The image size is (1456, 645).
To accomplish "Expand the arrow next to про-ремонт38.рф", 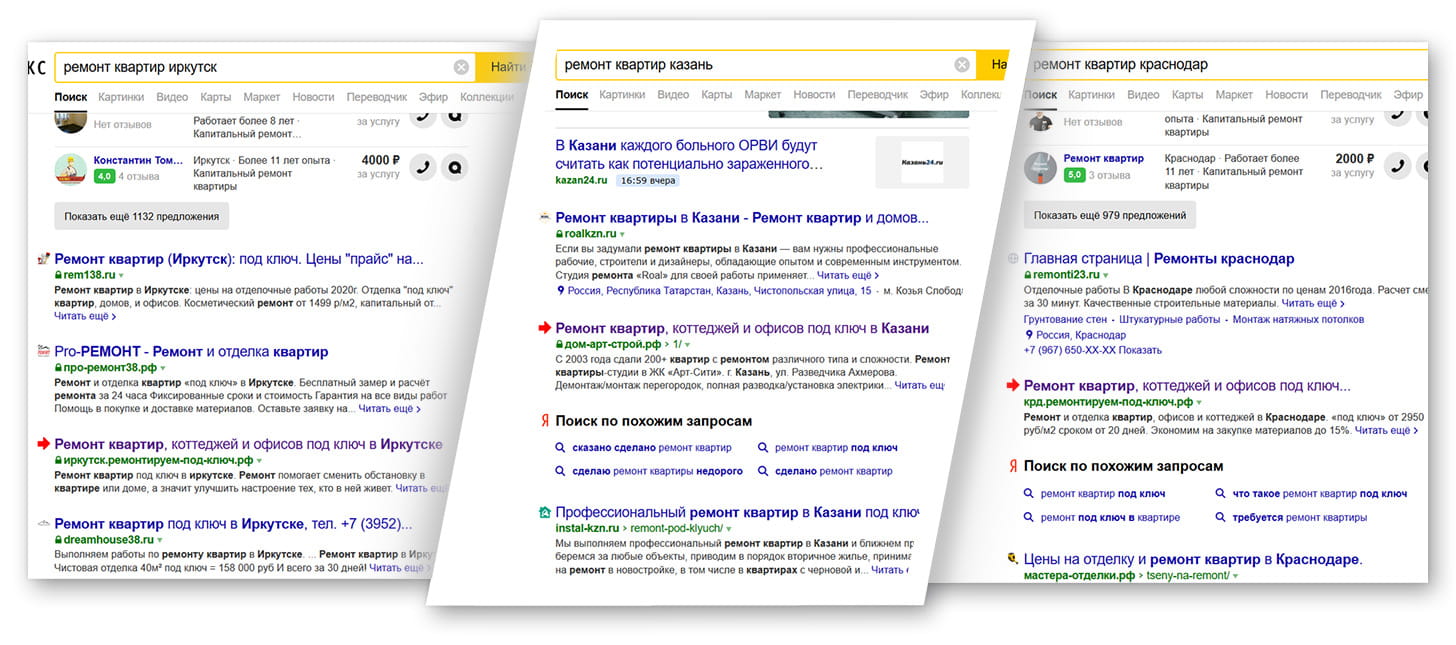I will [163, 368].
